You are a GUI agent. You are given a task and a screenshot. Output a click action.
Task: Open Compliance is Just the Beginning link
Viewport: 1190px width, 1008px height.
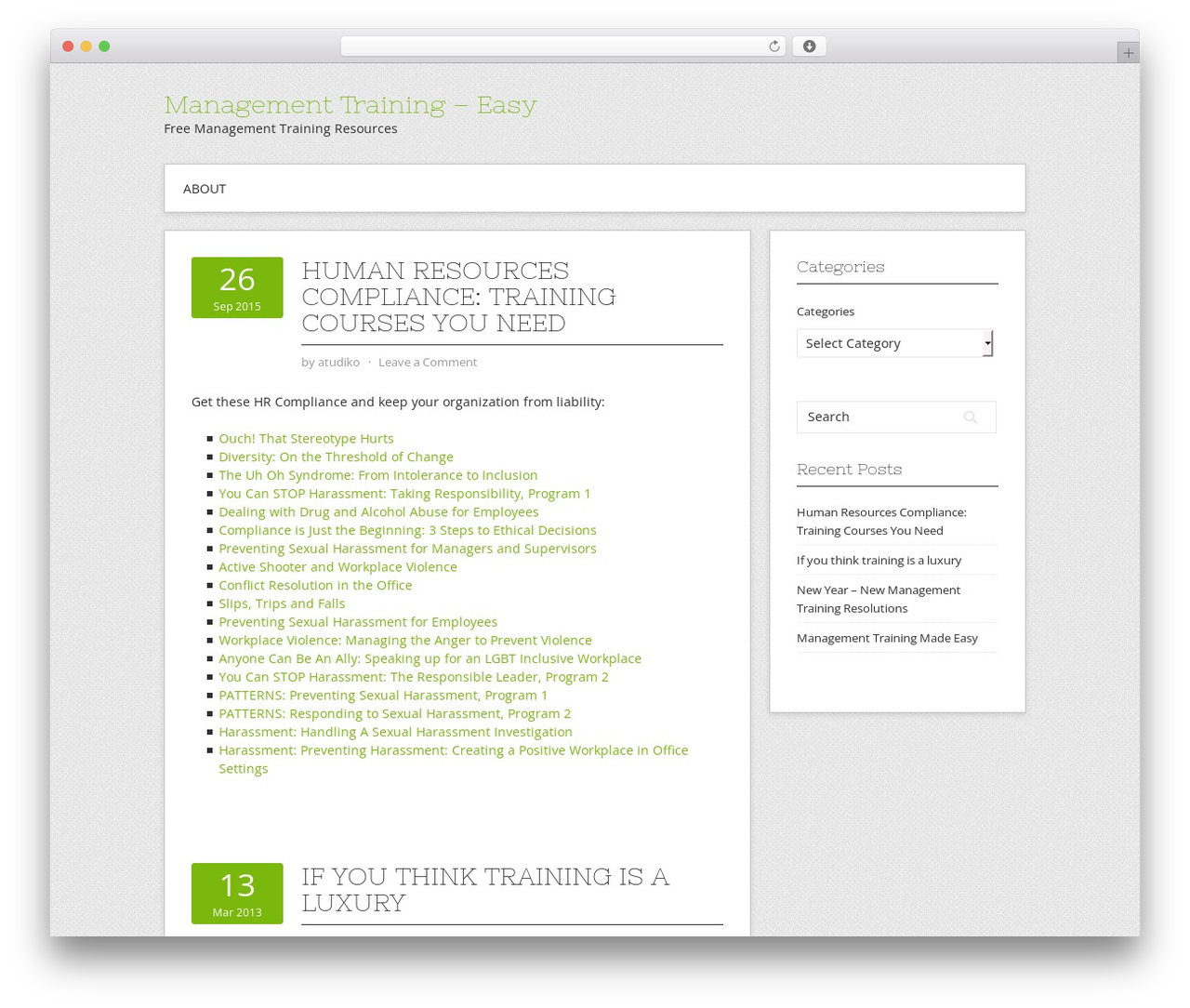click(407, 530)
